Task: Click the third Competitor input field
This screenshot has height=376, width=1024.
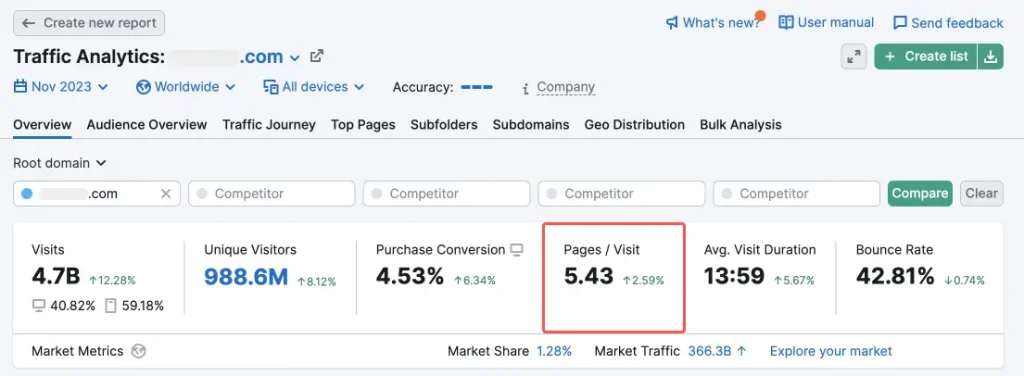Action: click(622, 194)
